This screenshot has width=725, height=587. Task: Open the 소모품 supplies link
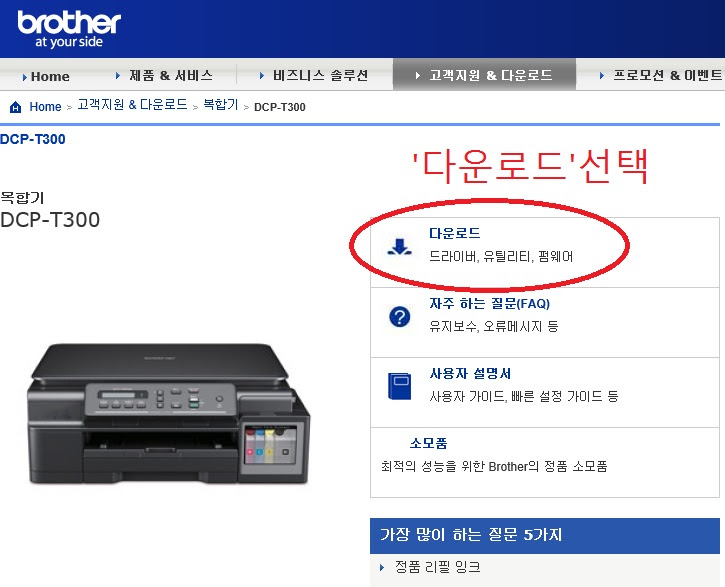click(x=429, y=443)
